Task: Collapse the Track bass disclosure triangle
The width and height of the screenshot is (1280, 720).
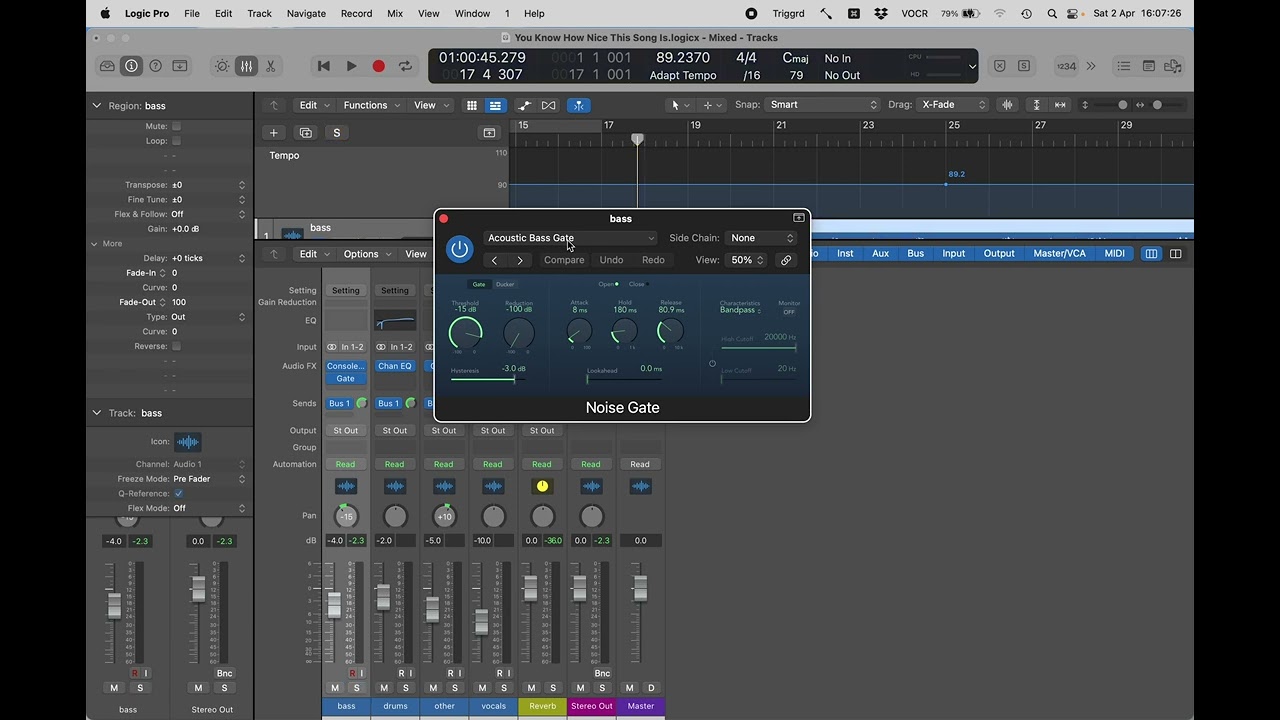Action: click(97, 413)
